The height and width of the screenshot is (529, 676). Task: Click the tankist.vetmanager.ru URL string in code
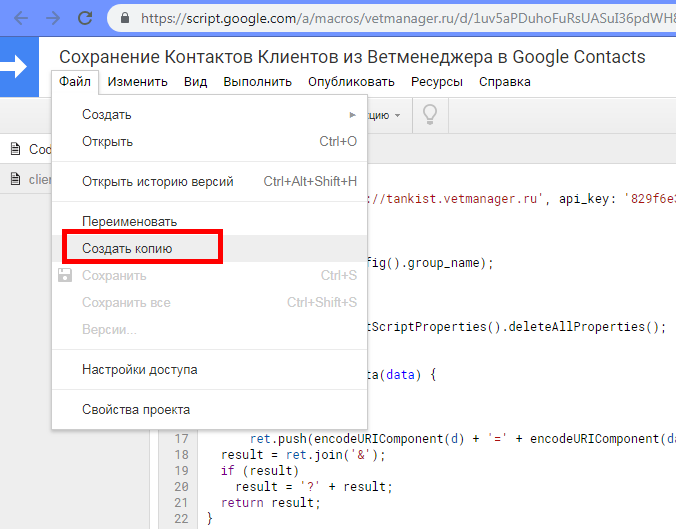tap(454, 199)
